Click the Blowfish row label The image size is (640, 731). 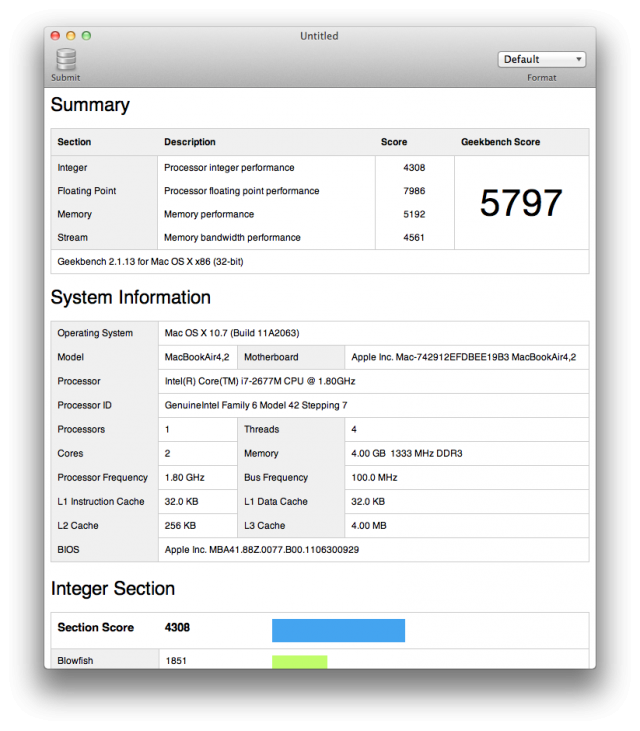click(75, 661)
